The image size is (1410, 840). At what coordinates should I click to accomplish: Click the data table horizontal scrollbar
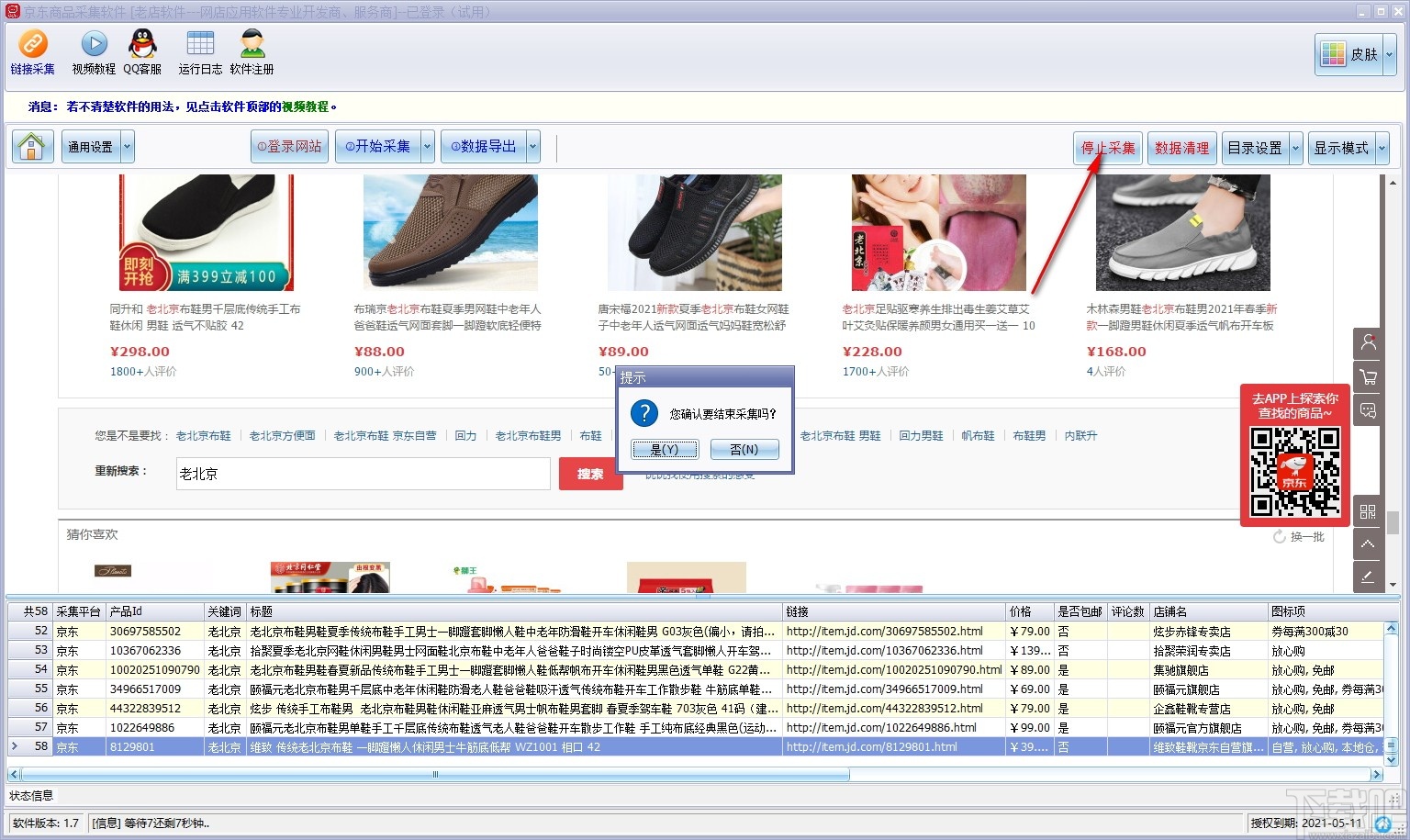(x=435, y=775)
